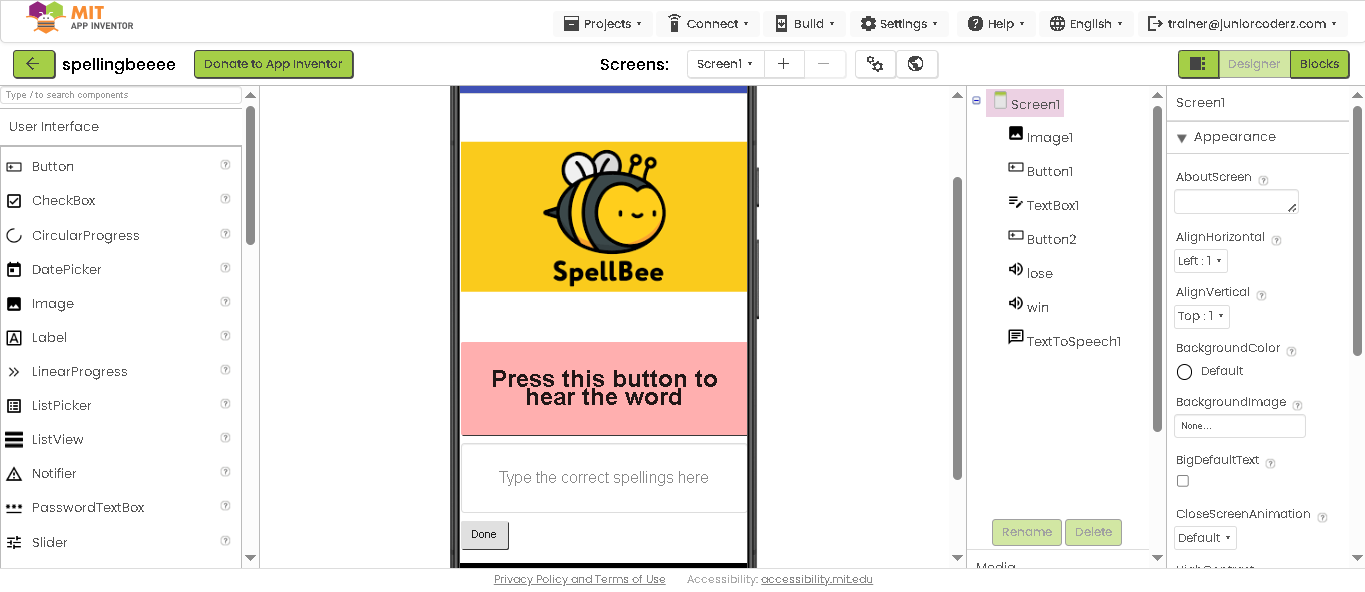
Task: Click the spelling textbox in phone preview
Action: (604, 478)
